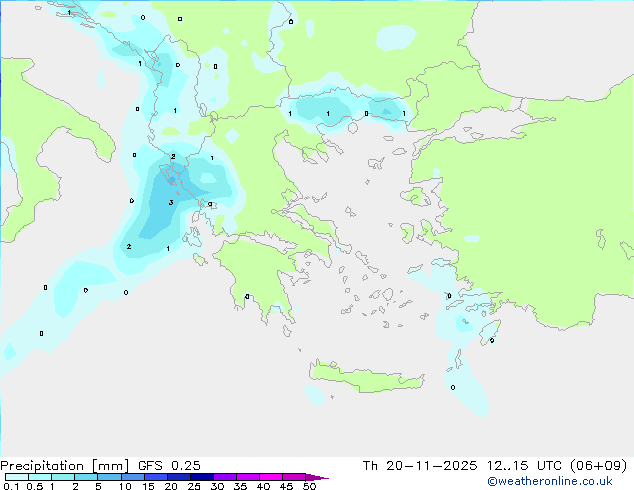Click the '0.1' legend scale label
This screenshot has height=490, width=634.
coord(11,486)
